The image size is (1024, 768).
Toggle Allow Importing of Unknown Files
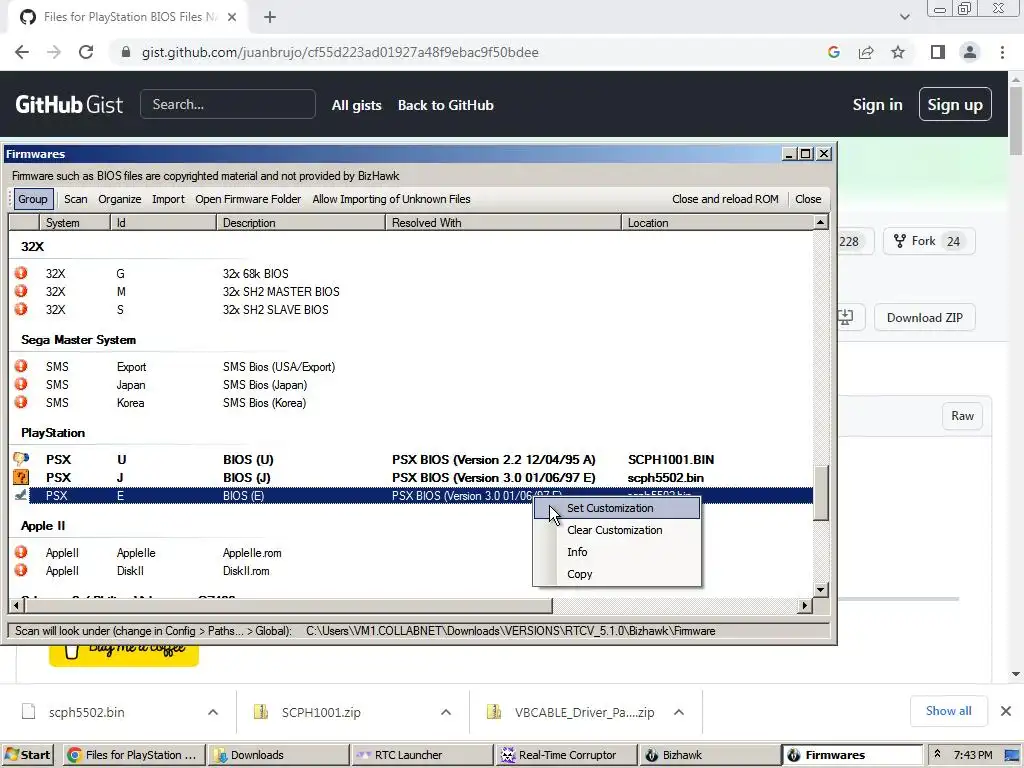(391, 199)
